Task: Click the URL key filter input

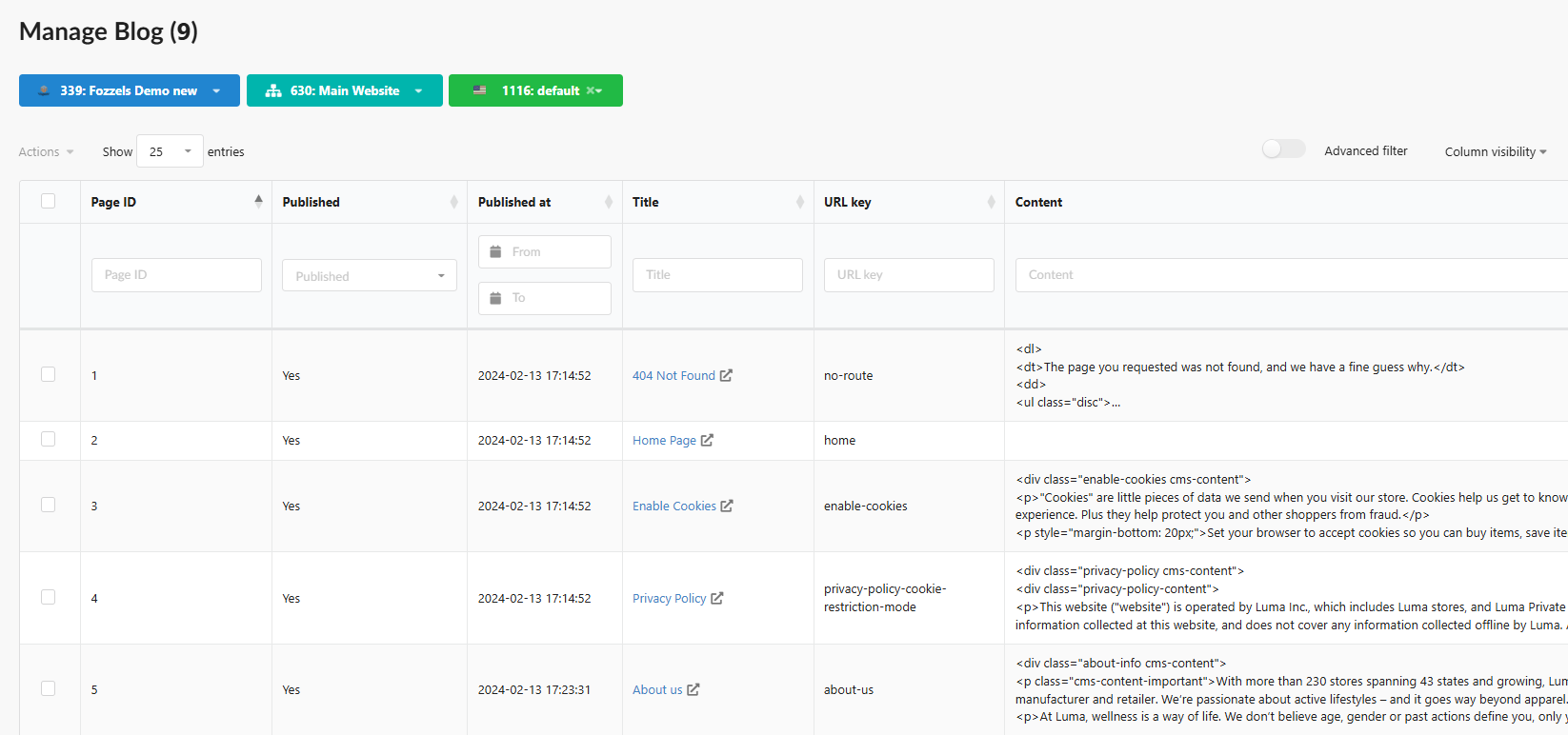Action: coord(909,275)
